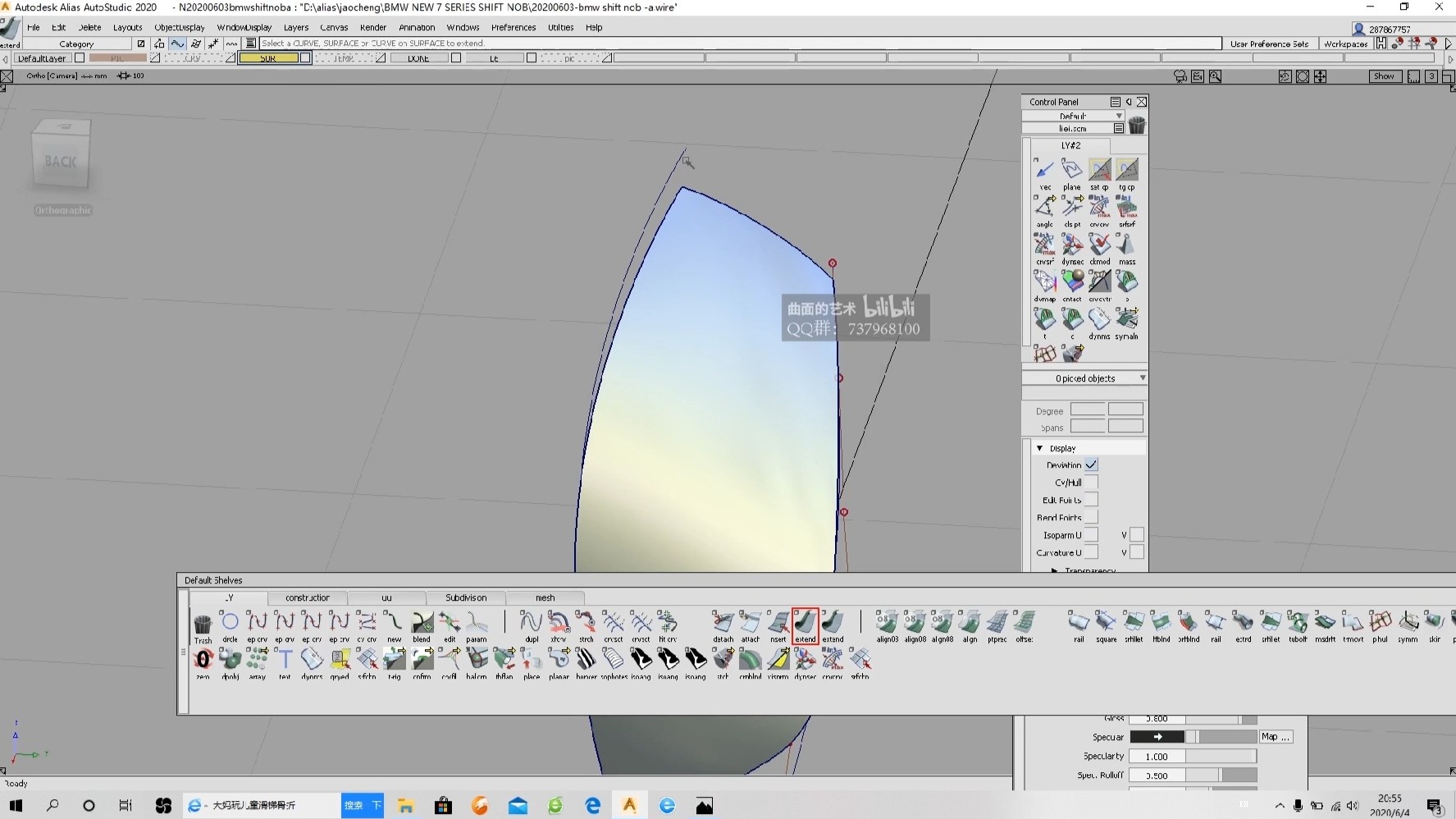Open the liei.scm shelf options menu

[x=1118, y=128]
